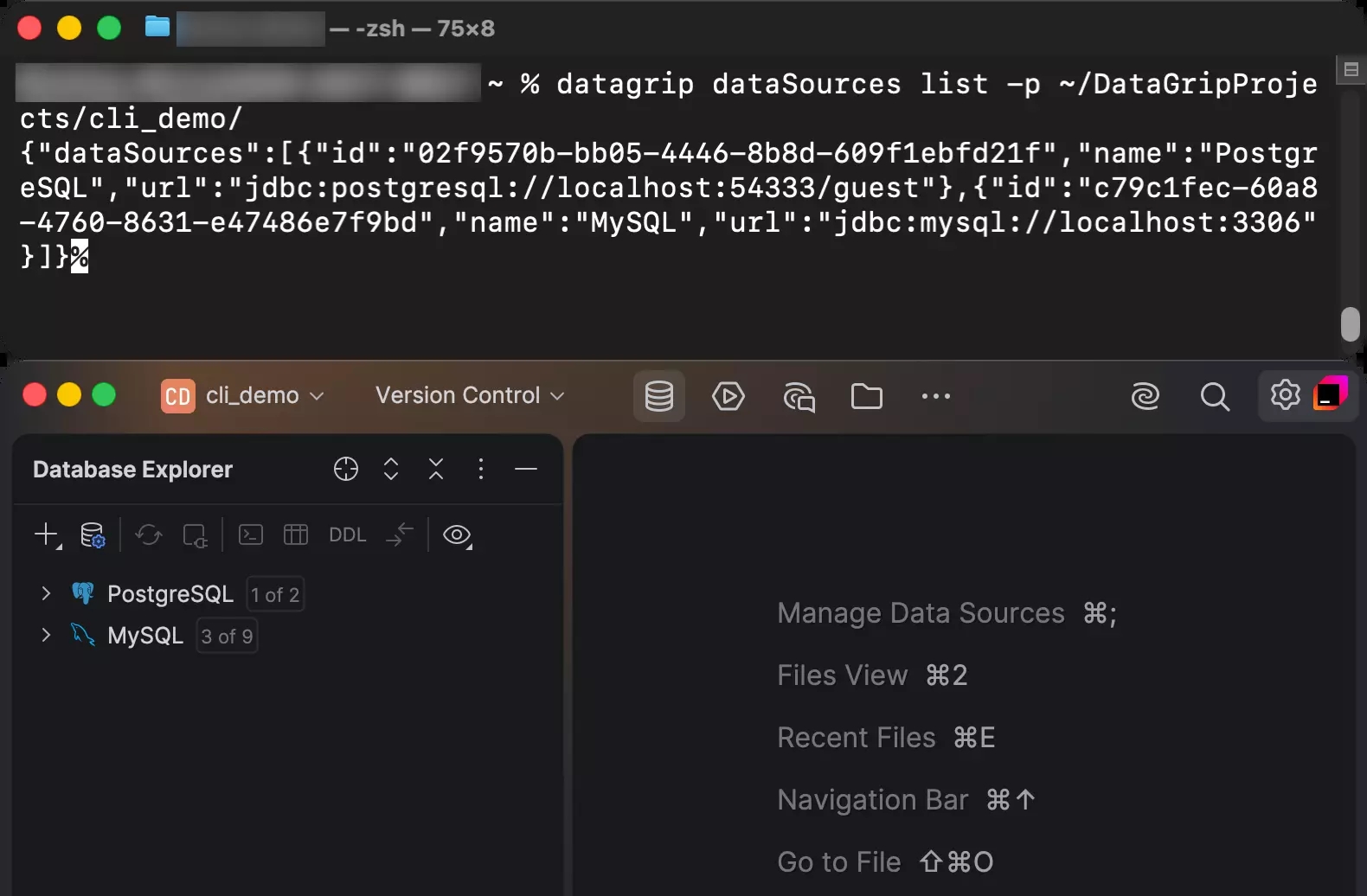Click the Database Explorer panel title
Image resolution: width=1367 pixels, height=896 pixels.
132,470
